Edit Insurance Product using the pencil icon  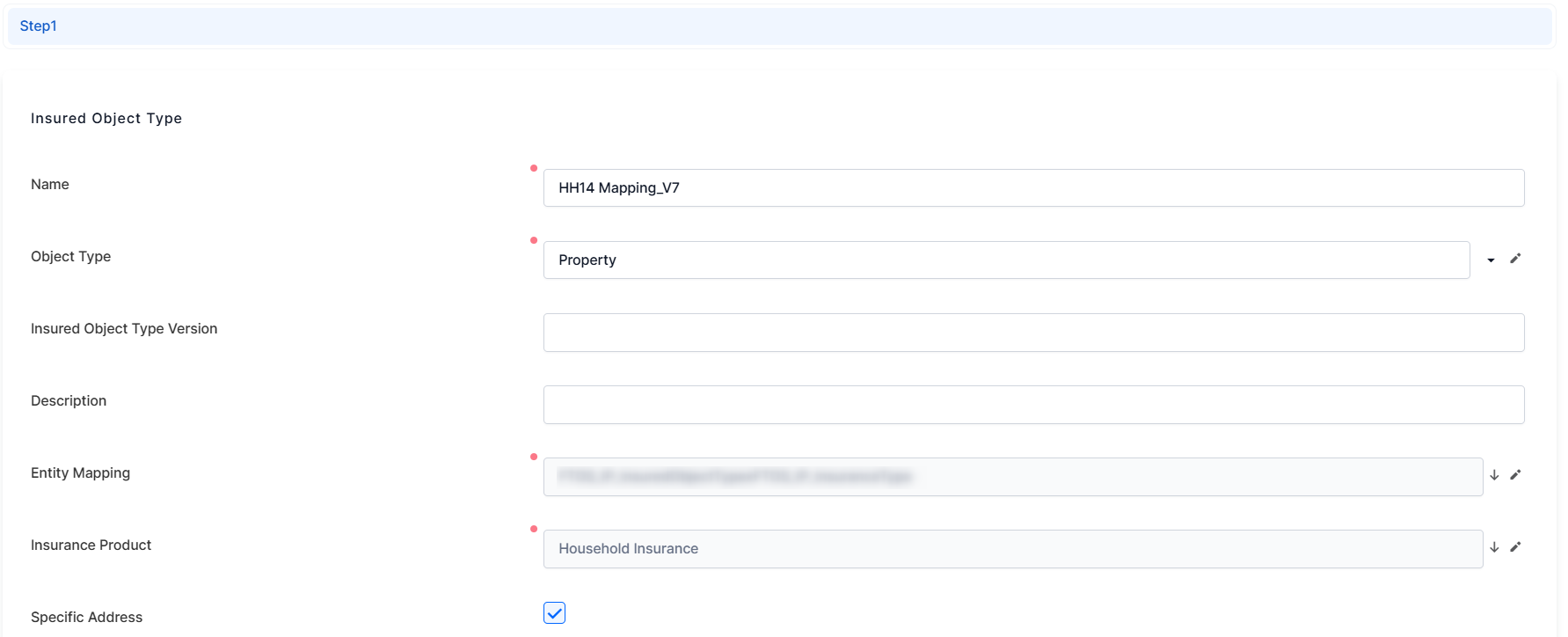(x=1515, y=547)
